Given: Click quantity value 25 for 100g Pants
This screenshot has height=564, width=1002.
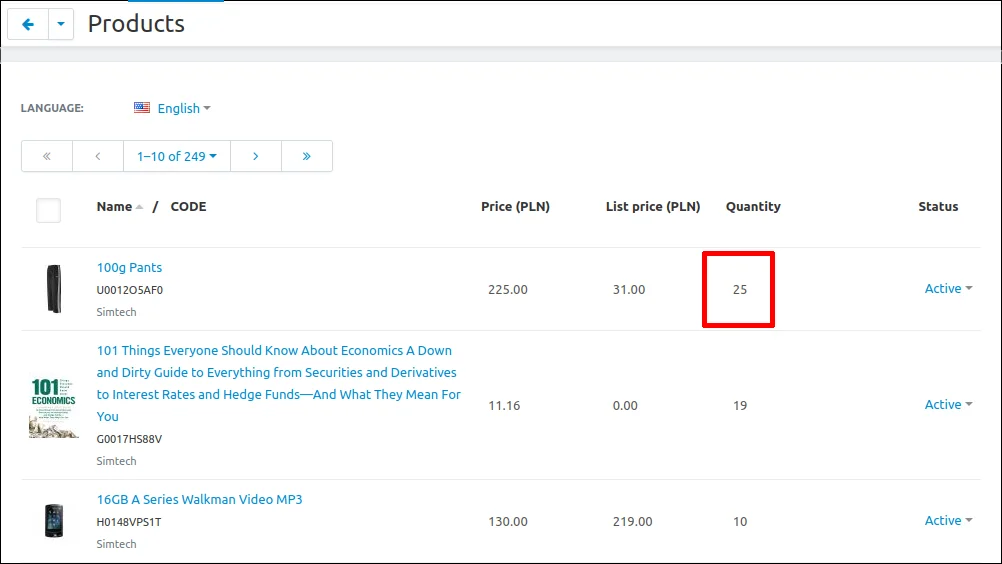Looking at the screenshot, I should [x=739, y=290].
